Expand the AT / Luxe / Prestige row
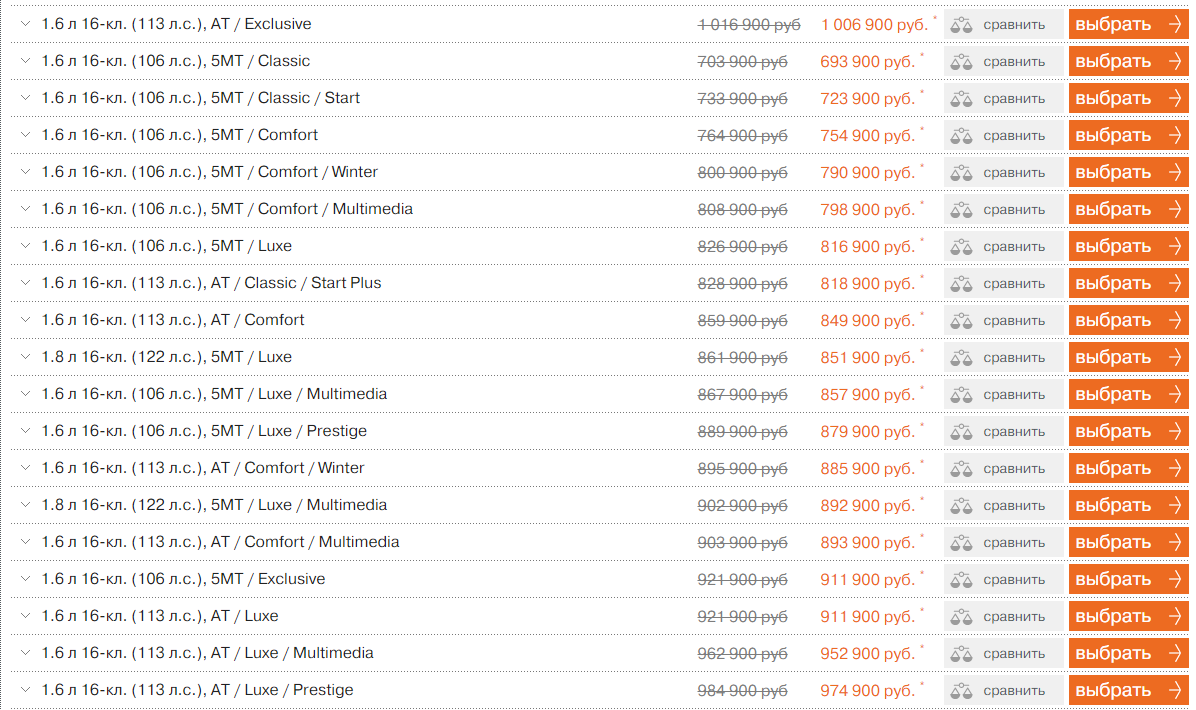Screen dimensions: 1196x710 (x=25, y=689)
